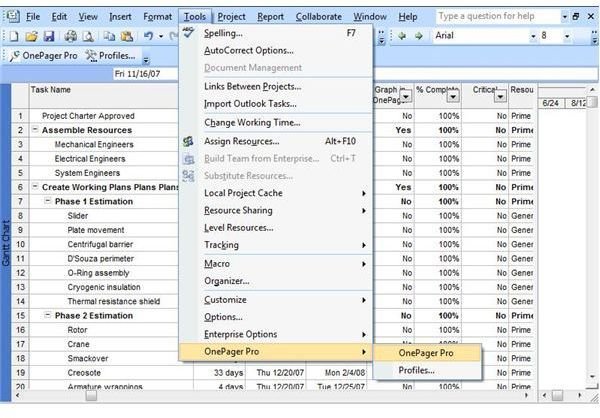
Task: Open the File menu
Action: [x=33, y=17]
